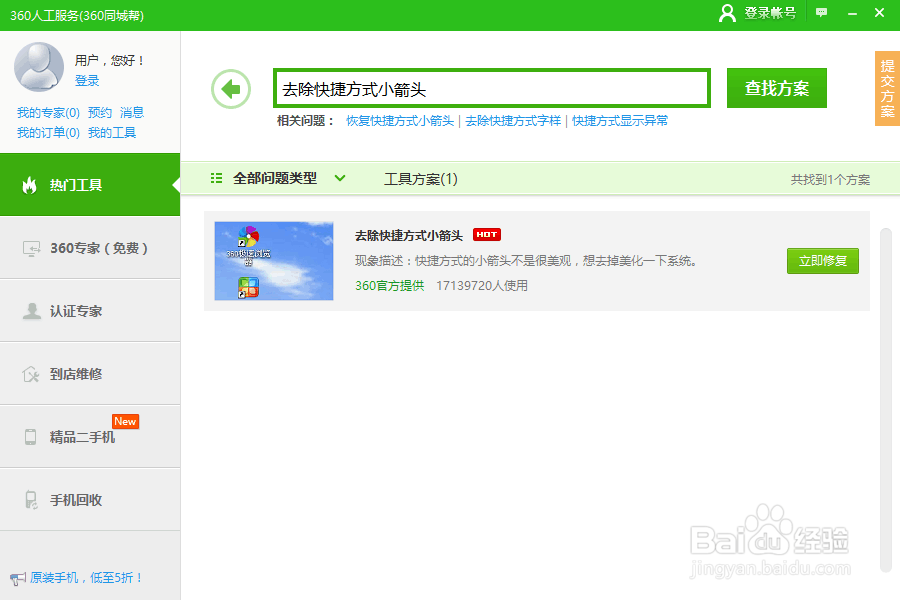Click the 17139720人使用 usage count

pos(482,285)
